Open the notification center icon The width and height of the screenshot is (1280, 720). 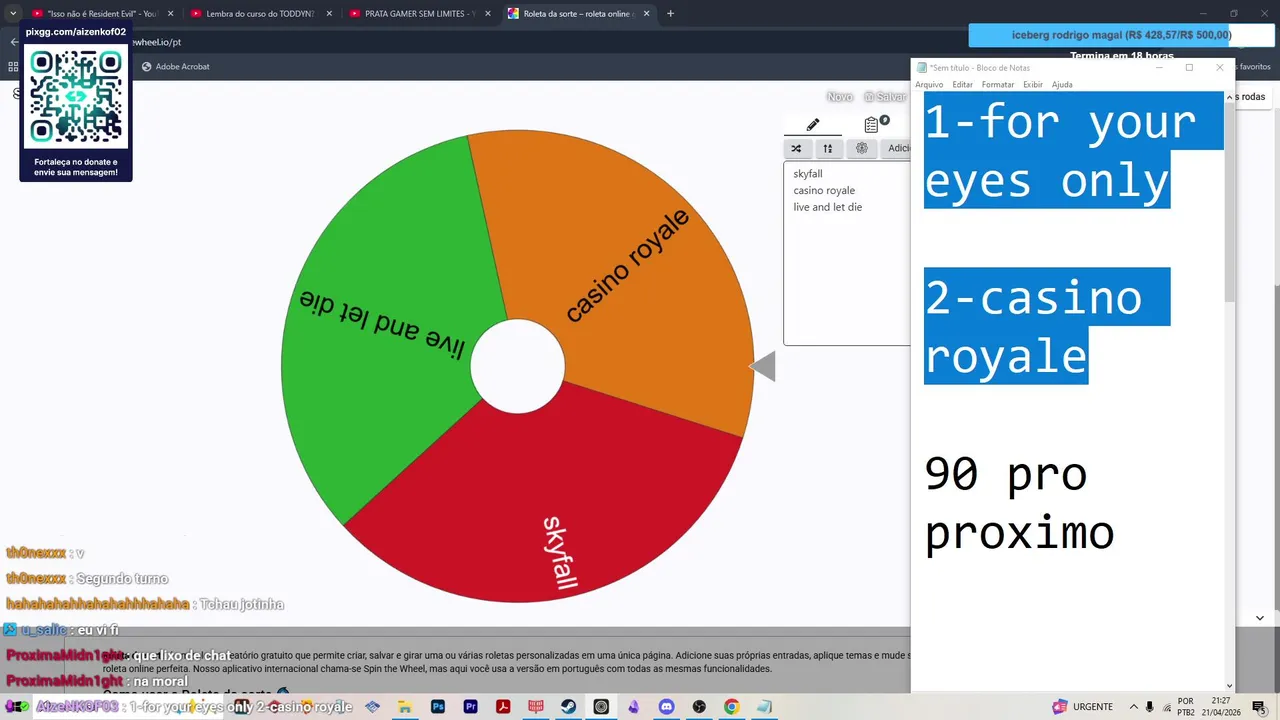coord(1259,707)
